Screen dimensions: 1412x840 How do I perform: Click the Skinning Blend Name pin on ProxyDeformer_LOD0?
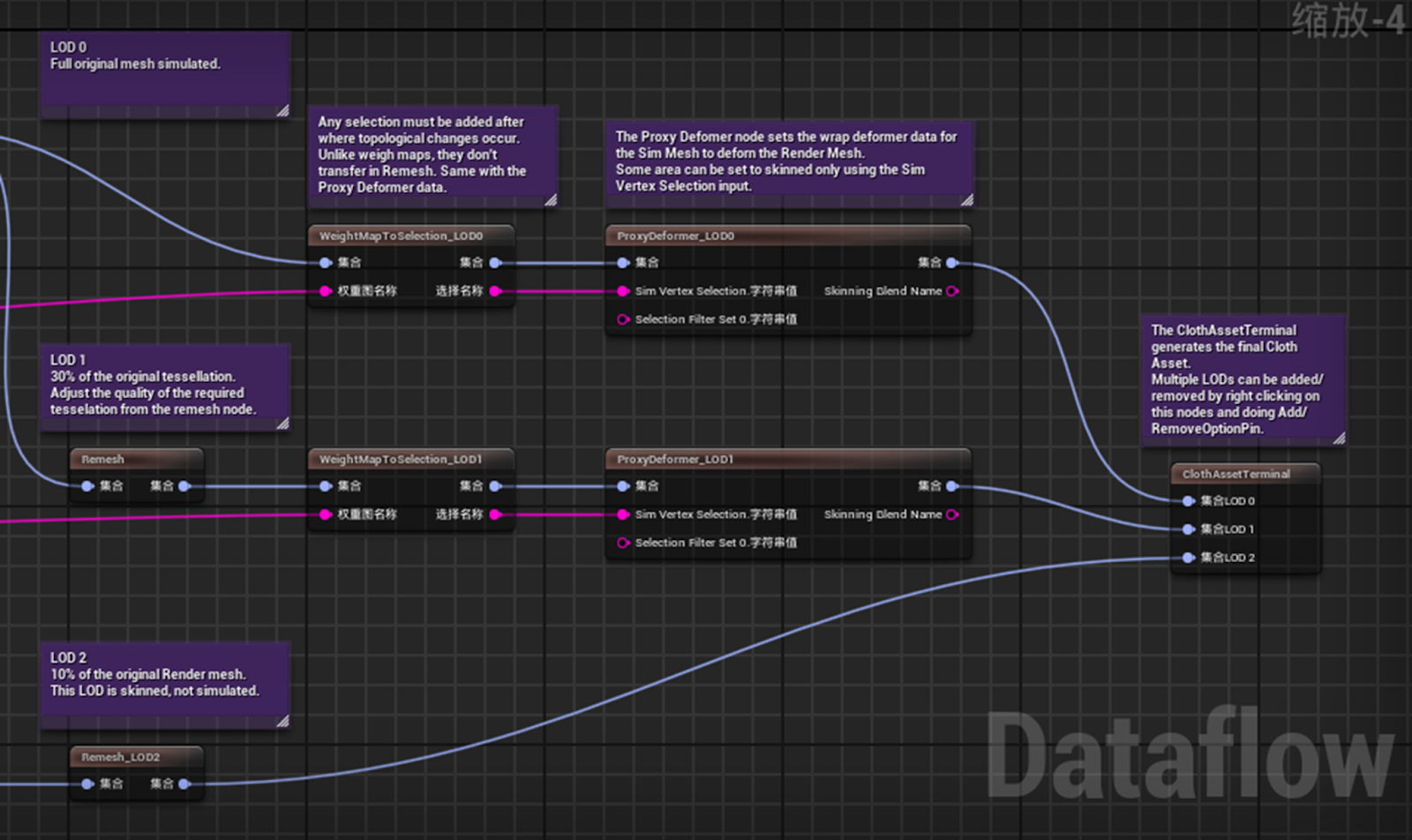[952, 290]
